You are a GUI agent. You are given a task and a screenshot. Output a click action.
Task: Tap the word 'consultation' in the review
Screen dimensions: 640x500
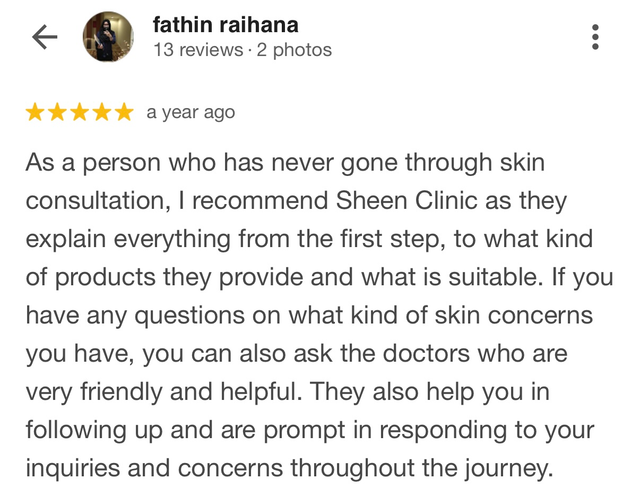[x=95, y=201]
